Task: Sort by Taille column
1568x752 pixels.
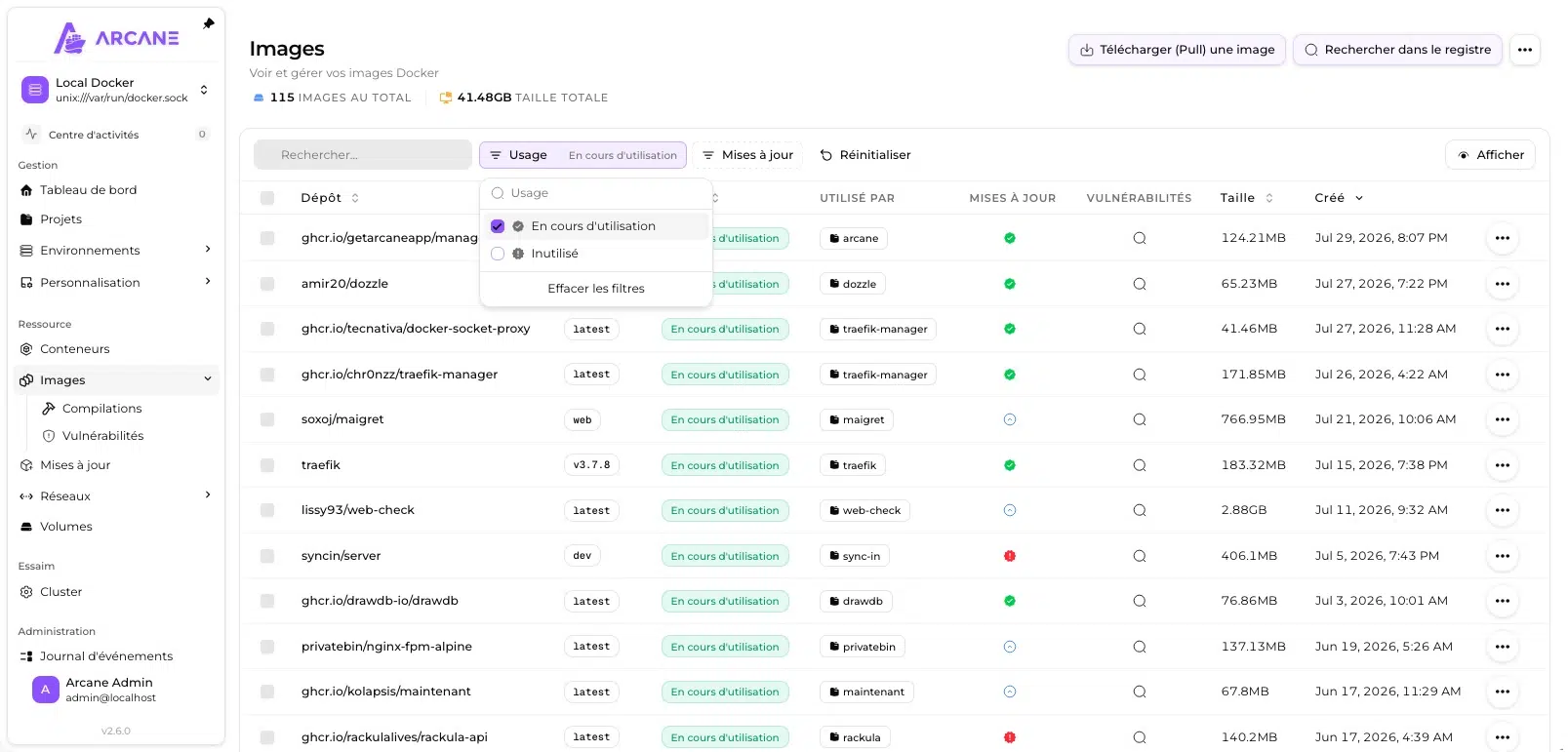Action: pos(1246,198)
